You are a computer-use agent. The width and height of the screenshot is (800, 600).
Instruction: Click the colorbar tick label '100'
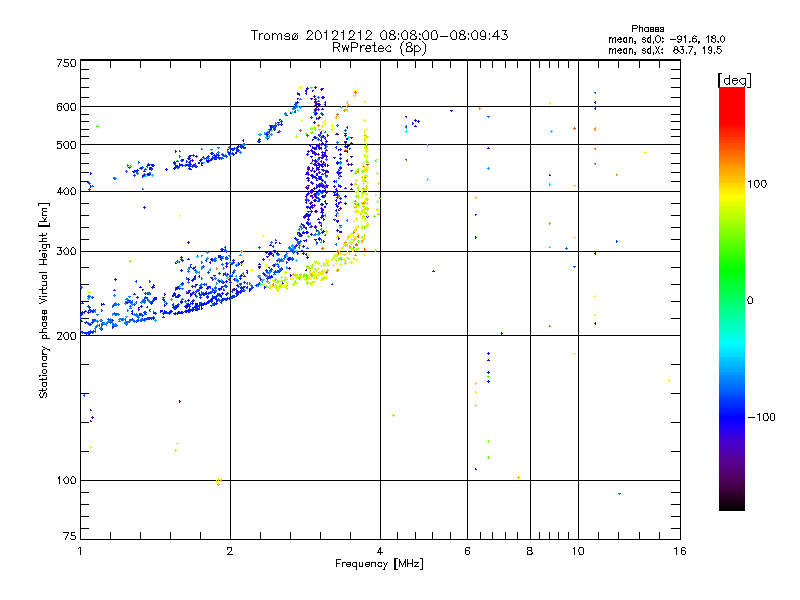point(757,184)
